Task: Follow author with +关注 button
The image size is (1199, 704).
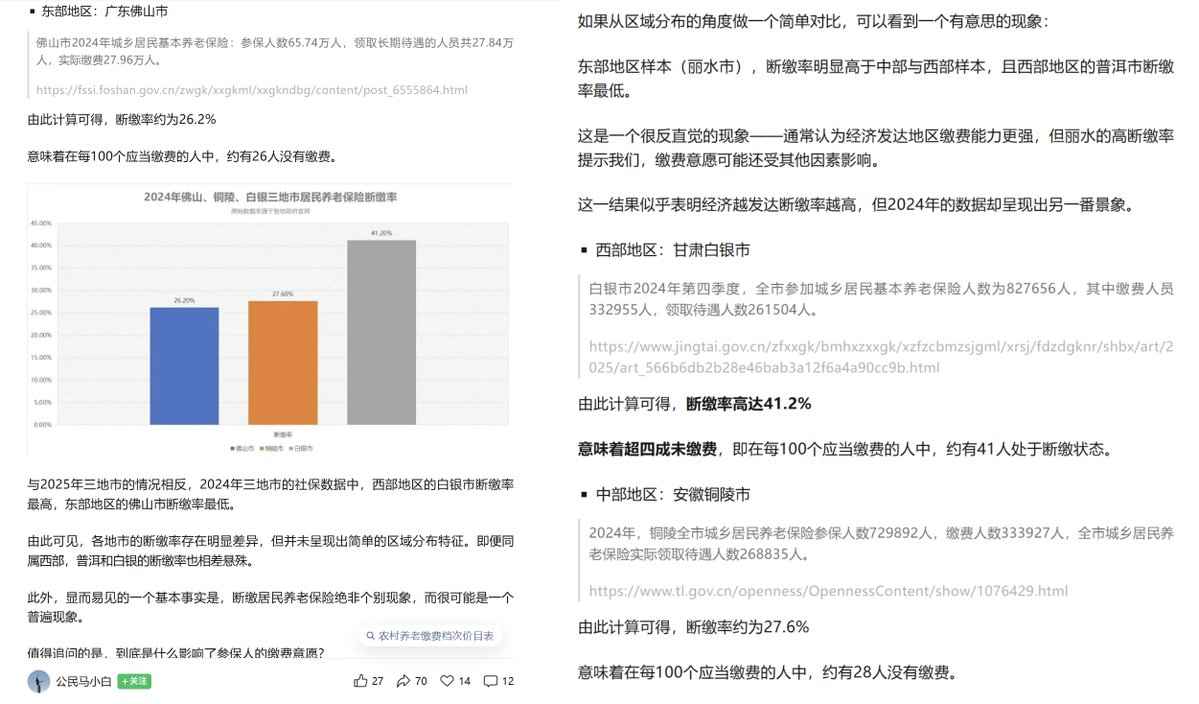Action: click(134, 681)
